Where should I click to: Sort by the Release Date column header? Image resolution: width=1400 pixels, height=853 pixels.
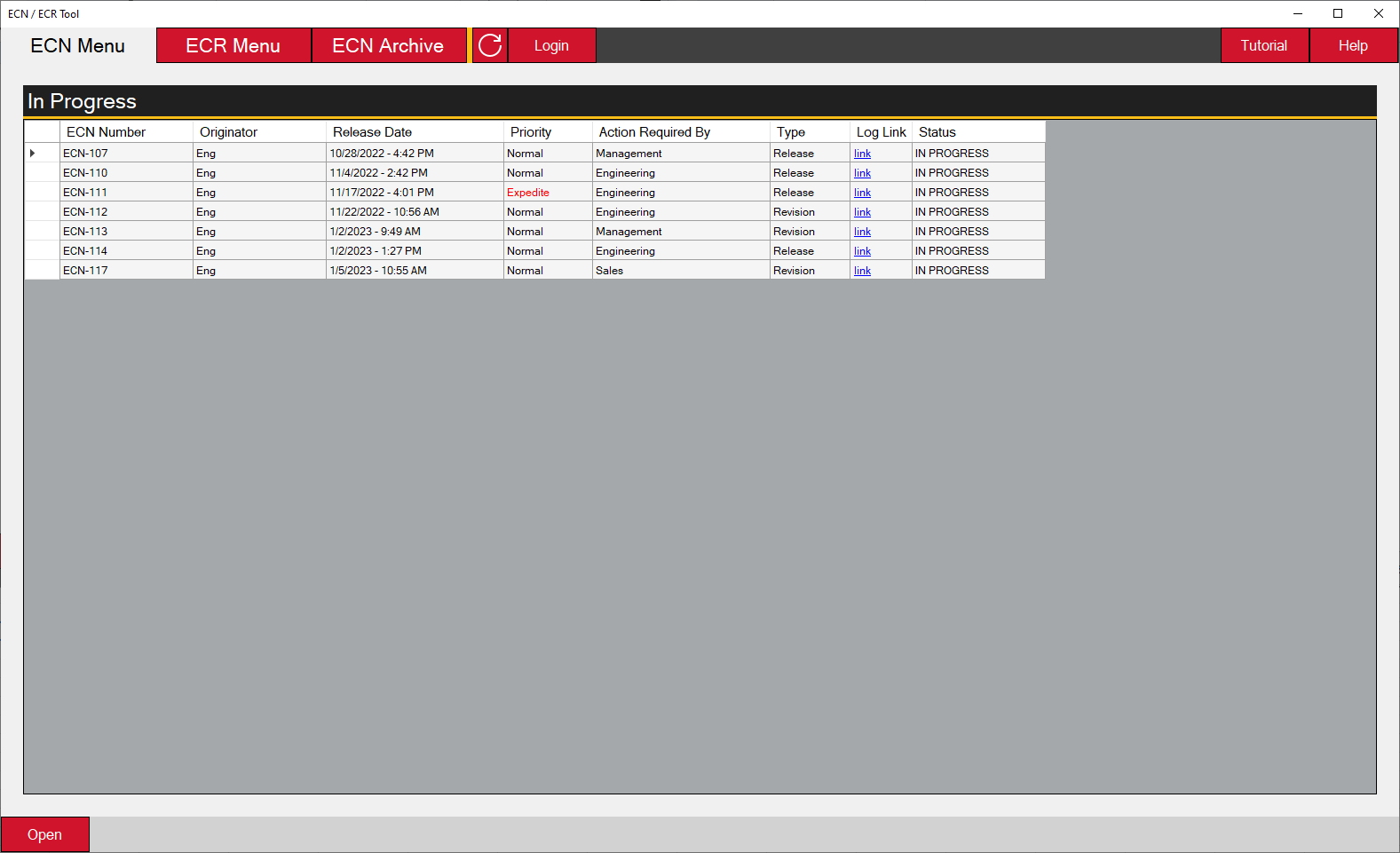click(x=414, y=132)
